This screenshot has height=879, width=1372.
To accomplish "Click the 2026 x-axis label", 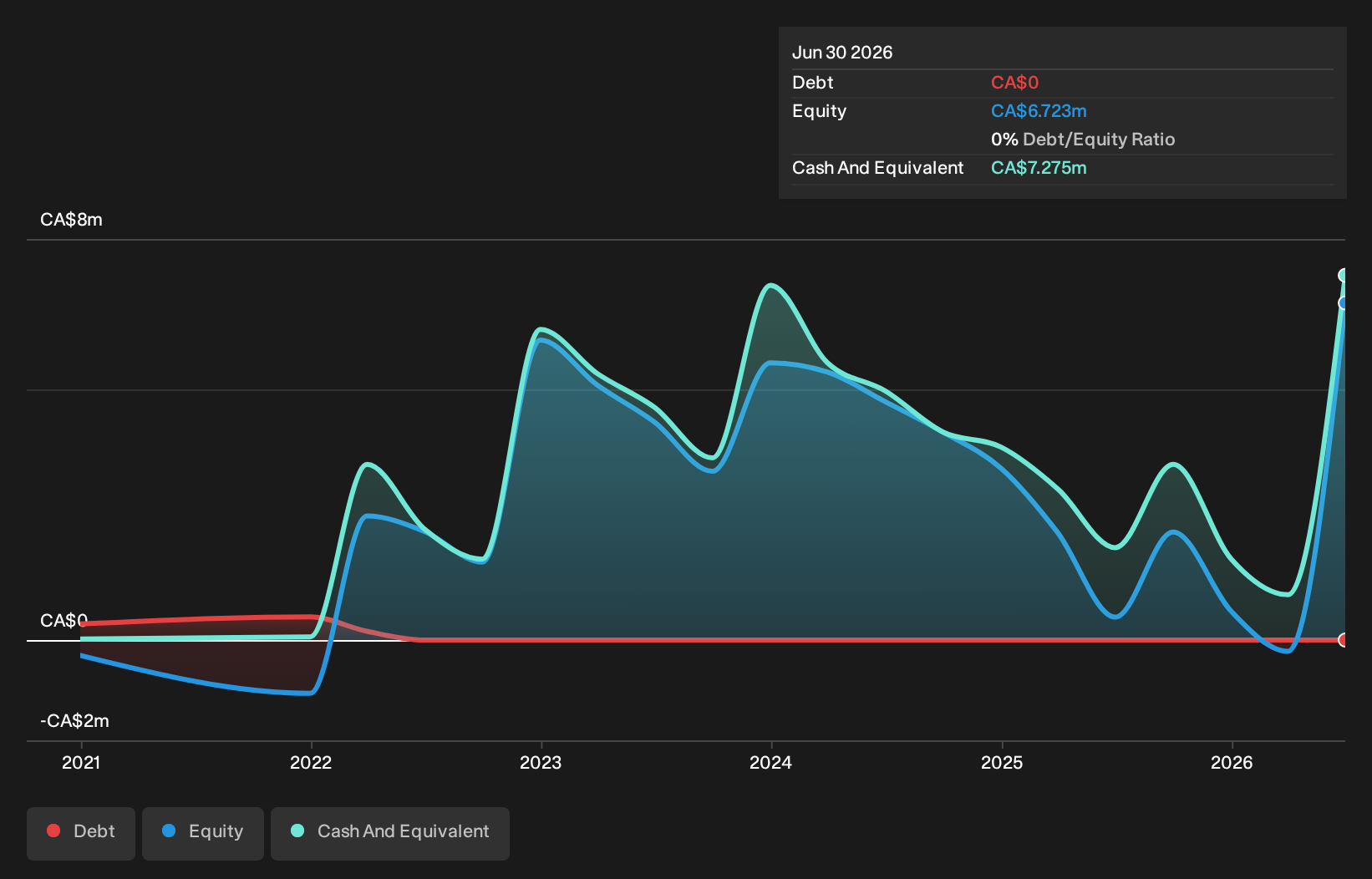I will tap(1232, 762).
